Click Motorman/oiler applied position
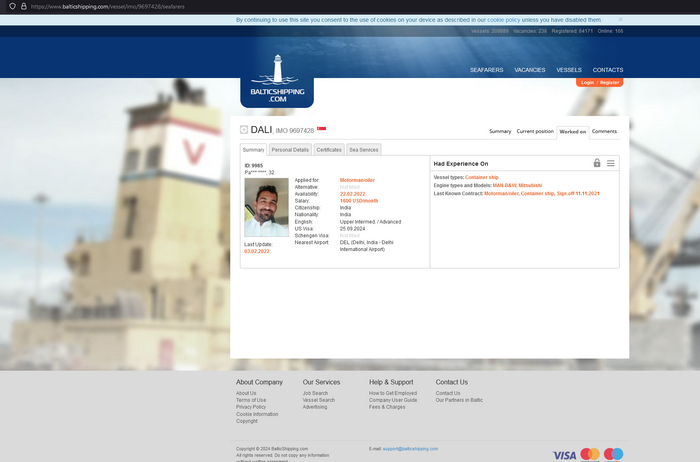The image size is (700, 462). point(357,180)
